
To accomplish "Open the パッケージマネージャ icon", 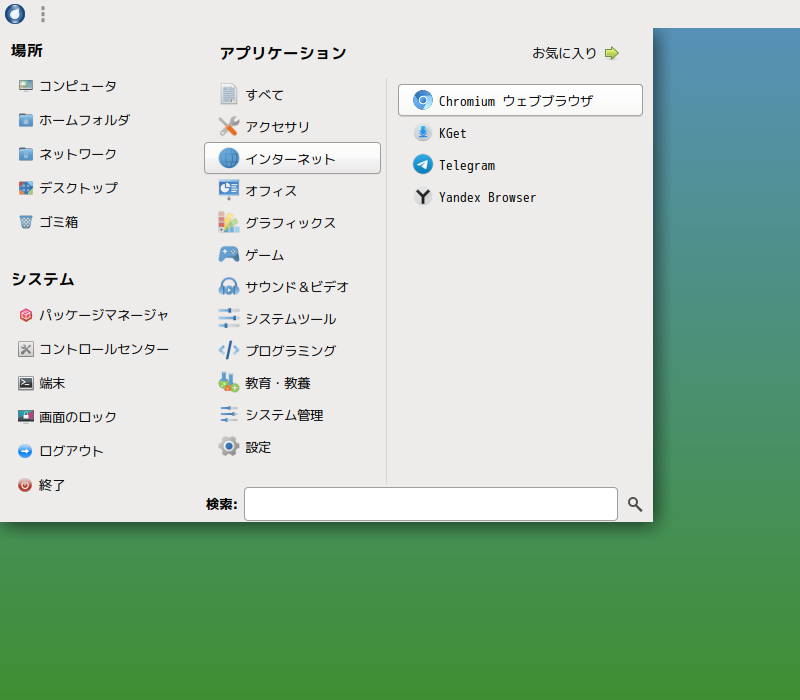I will click(26, 315).
